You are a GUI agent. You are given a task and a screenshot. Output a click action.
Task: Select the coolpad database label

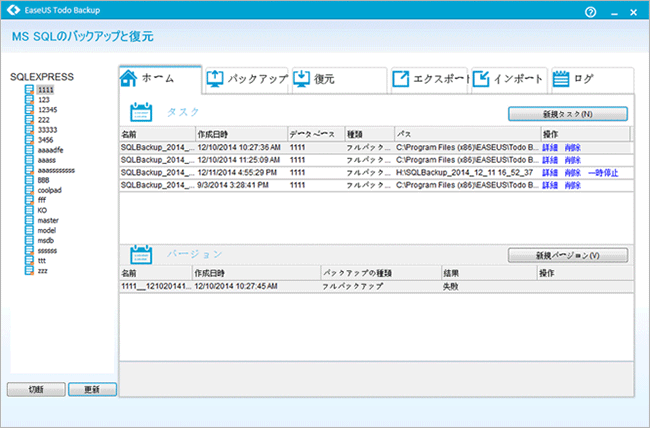(49, 190)
